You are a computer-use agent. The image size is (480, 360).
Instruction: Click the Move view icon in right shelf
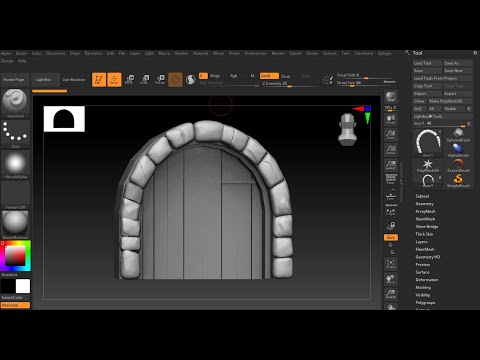pos(391,279)
